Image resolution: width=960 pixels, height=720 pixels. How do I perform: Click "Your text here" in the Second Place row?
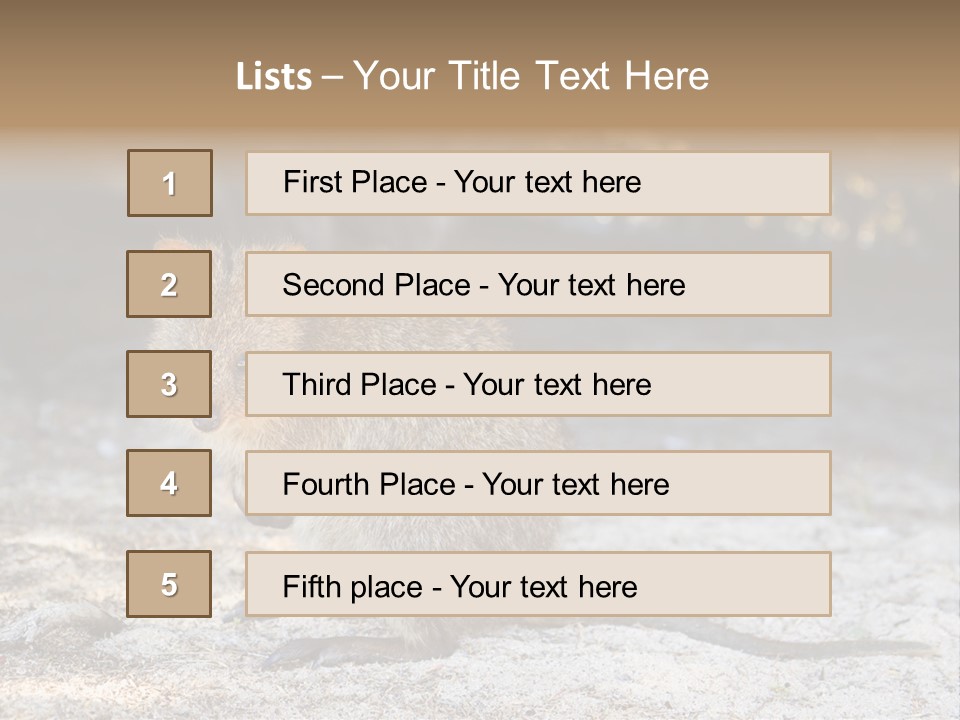[591, 285]
